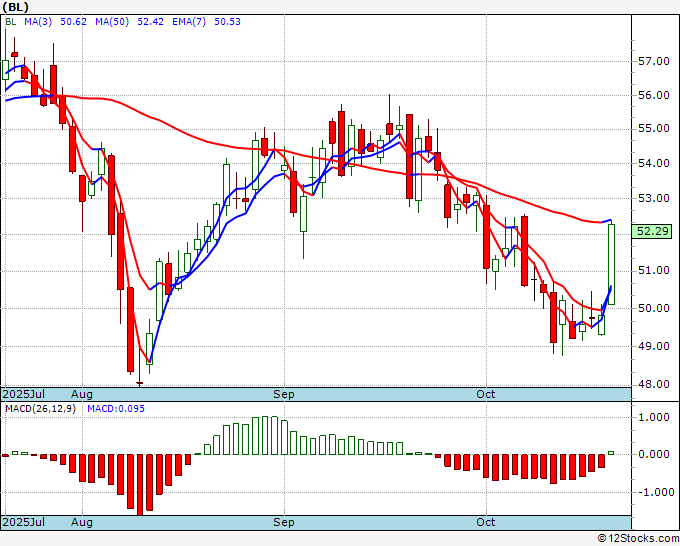Click the MACD:0.095 value label
Screen dimensions: 680x546
(116, 409)
